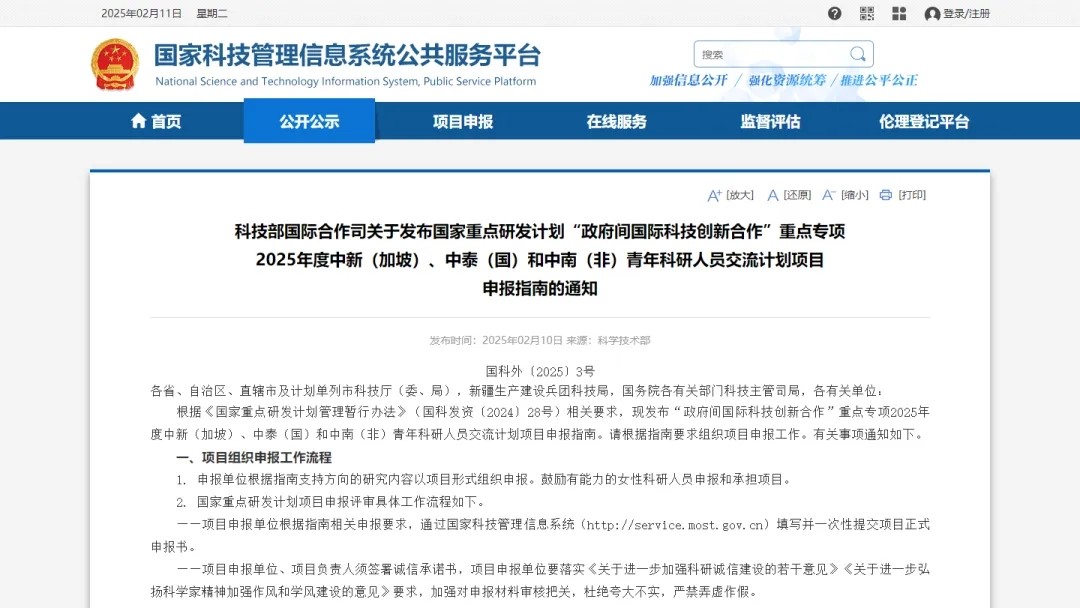The height and width of the screenshot is (608, 1080).
Task: Click [打印] print button
Action: coord(912,196)
